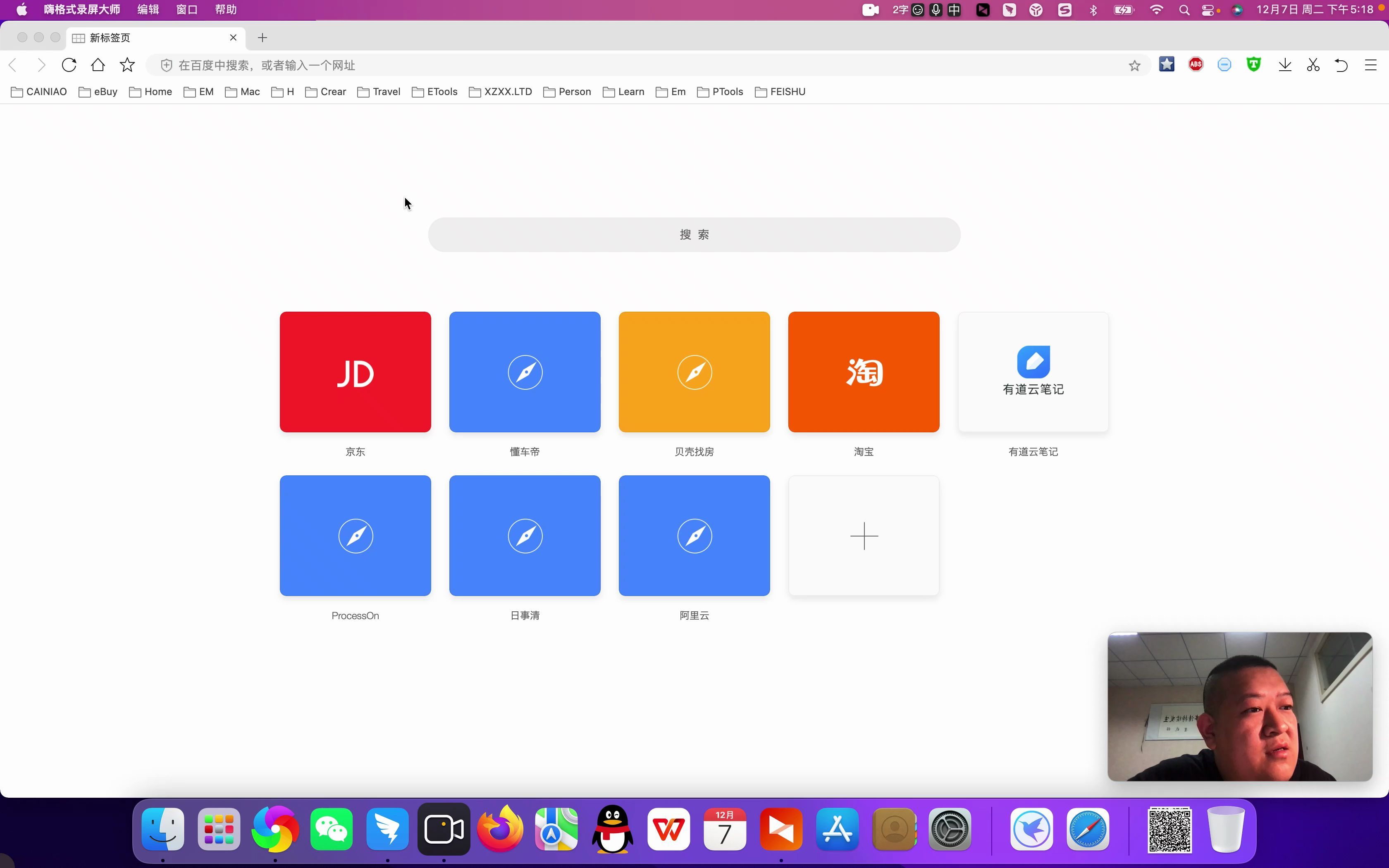Open the favorites star next to home
The image size is (1389, 868).
click(x=127, y=65)
